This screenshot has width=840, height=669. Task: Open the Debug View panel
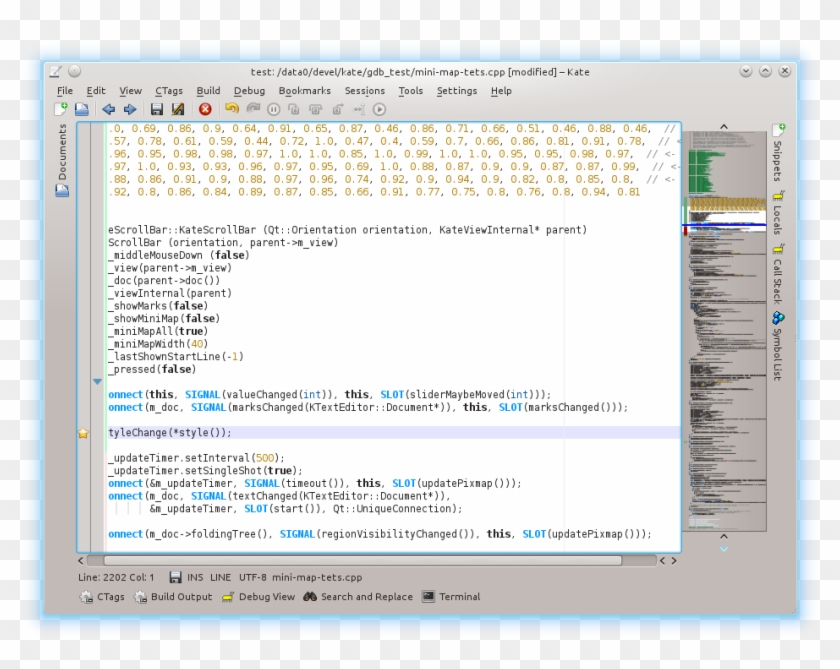[258, 597]
